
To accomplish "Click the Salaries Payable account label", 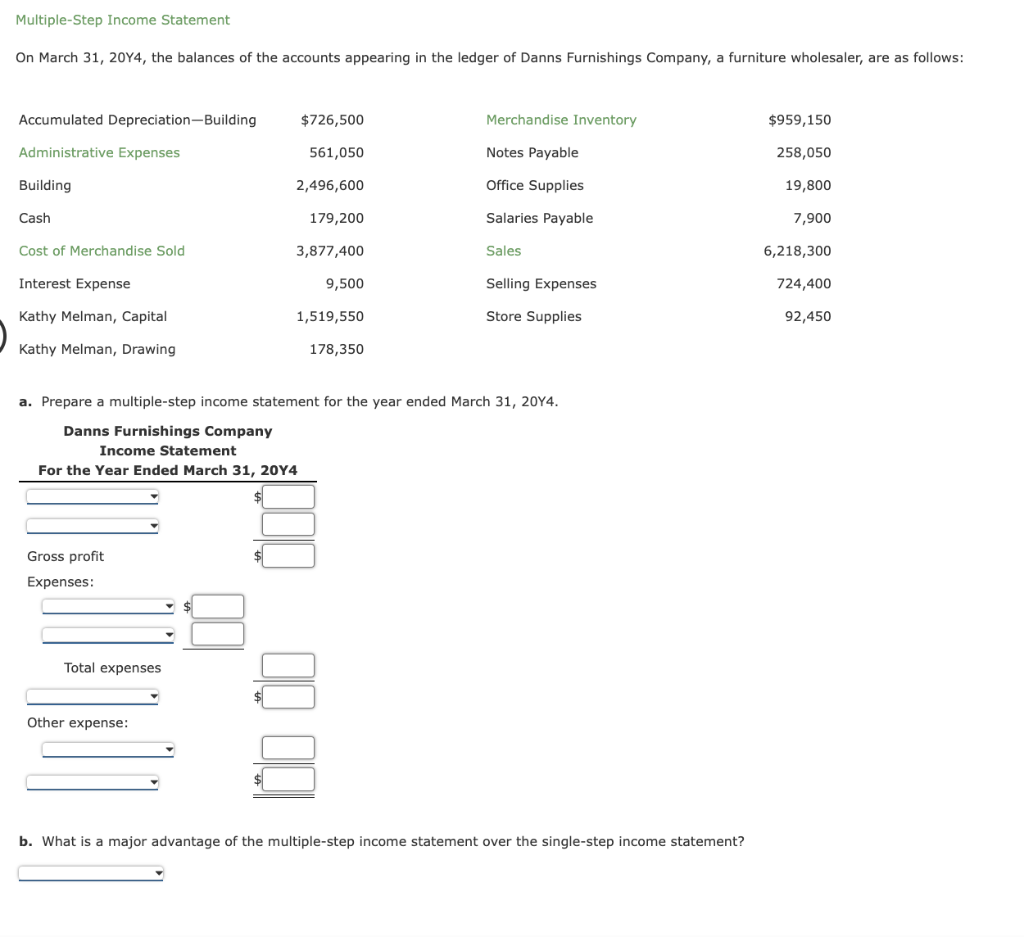I will pyautogui.click(x=539, y=218).
